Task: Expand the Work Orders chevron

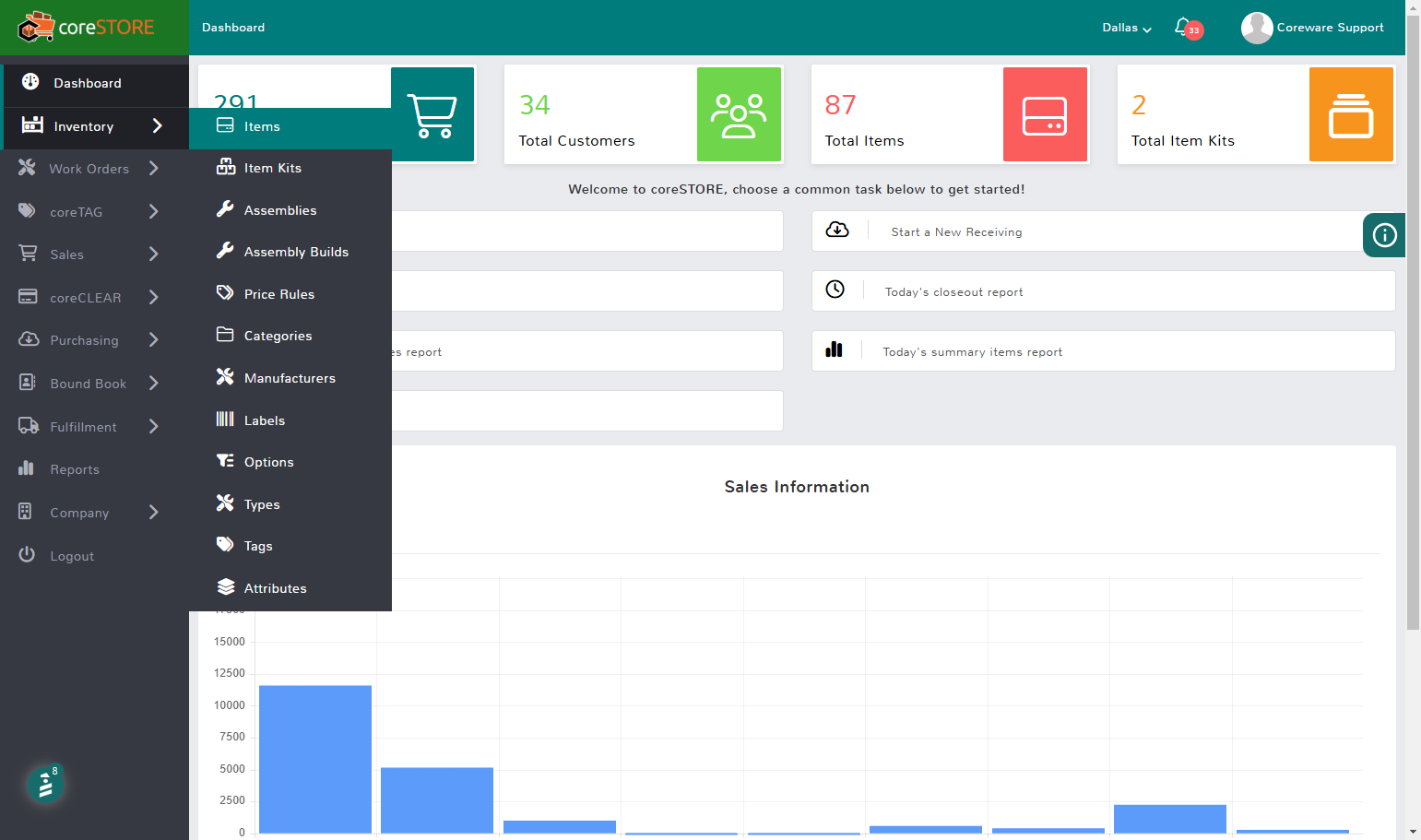Action: pos(154,168)
